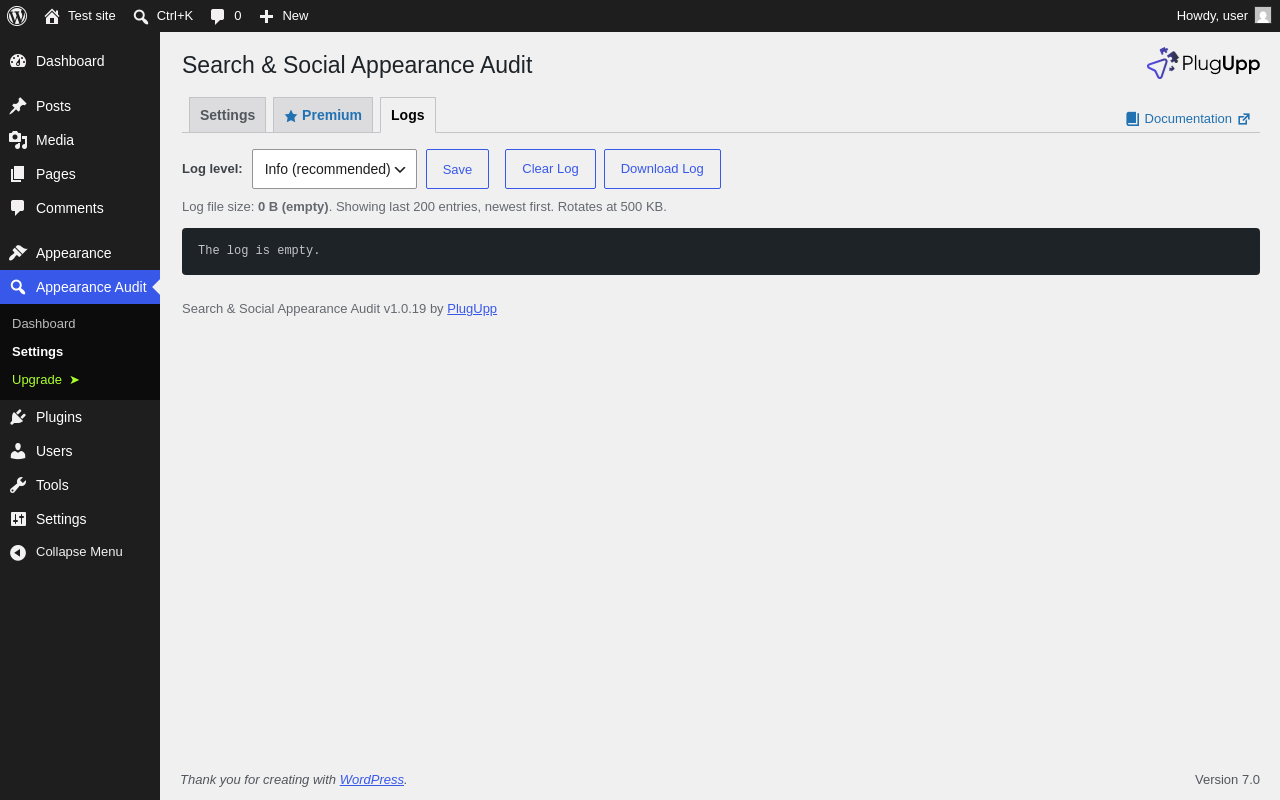Click the search magnifier icon in admin bar
1280x800 pixels.
click(x=141, y=16)
